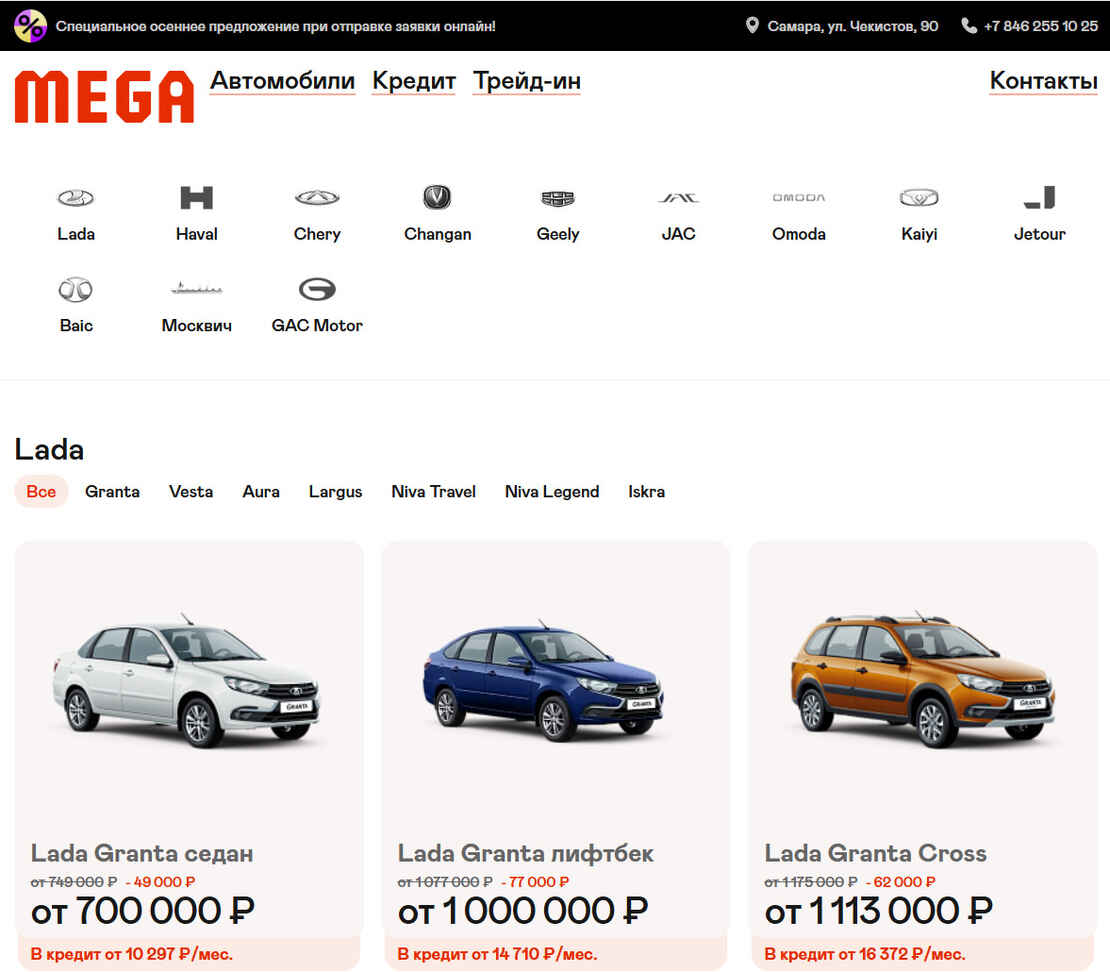Filter Lada models by Aura
Screen dimensions: 1110x972
[261, 491]
